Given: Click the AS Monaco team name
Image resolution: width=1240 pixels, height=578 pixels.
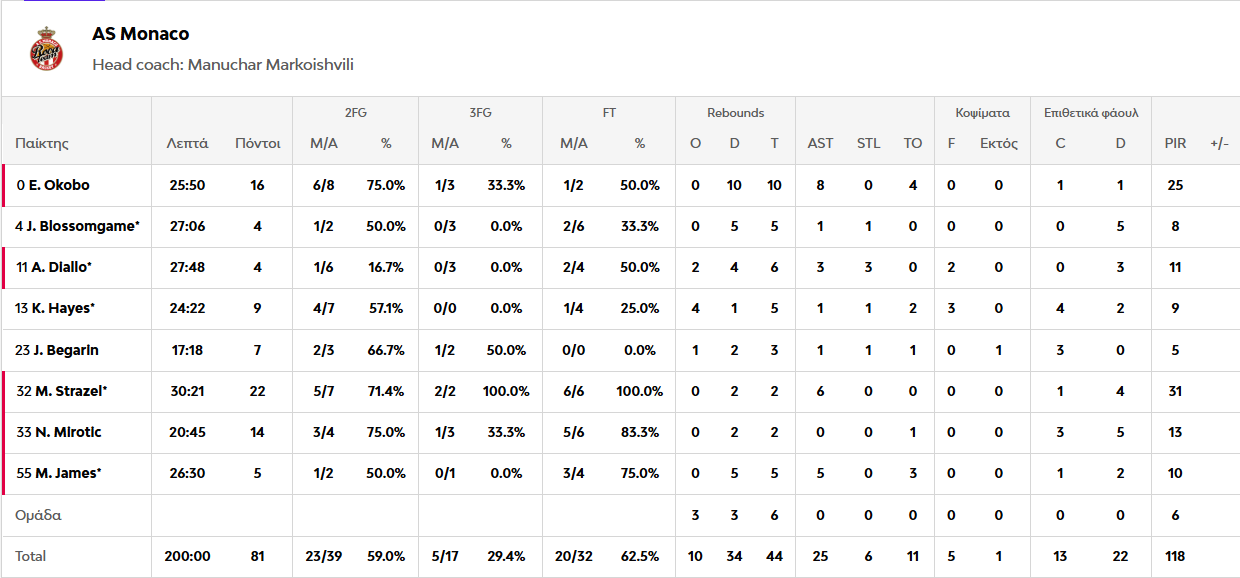Looking at the screenshot, I should coord(140,34).
